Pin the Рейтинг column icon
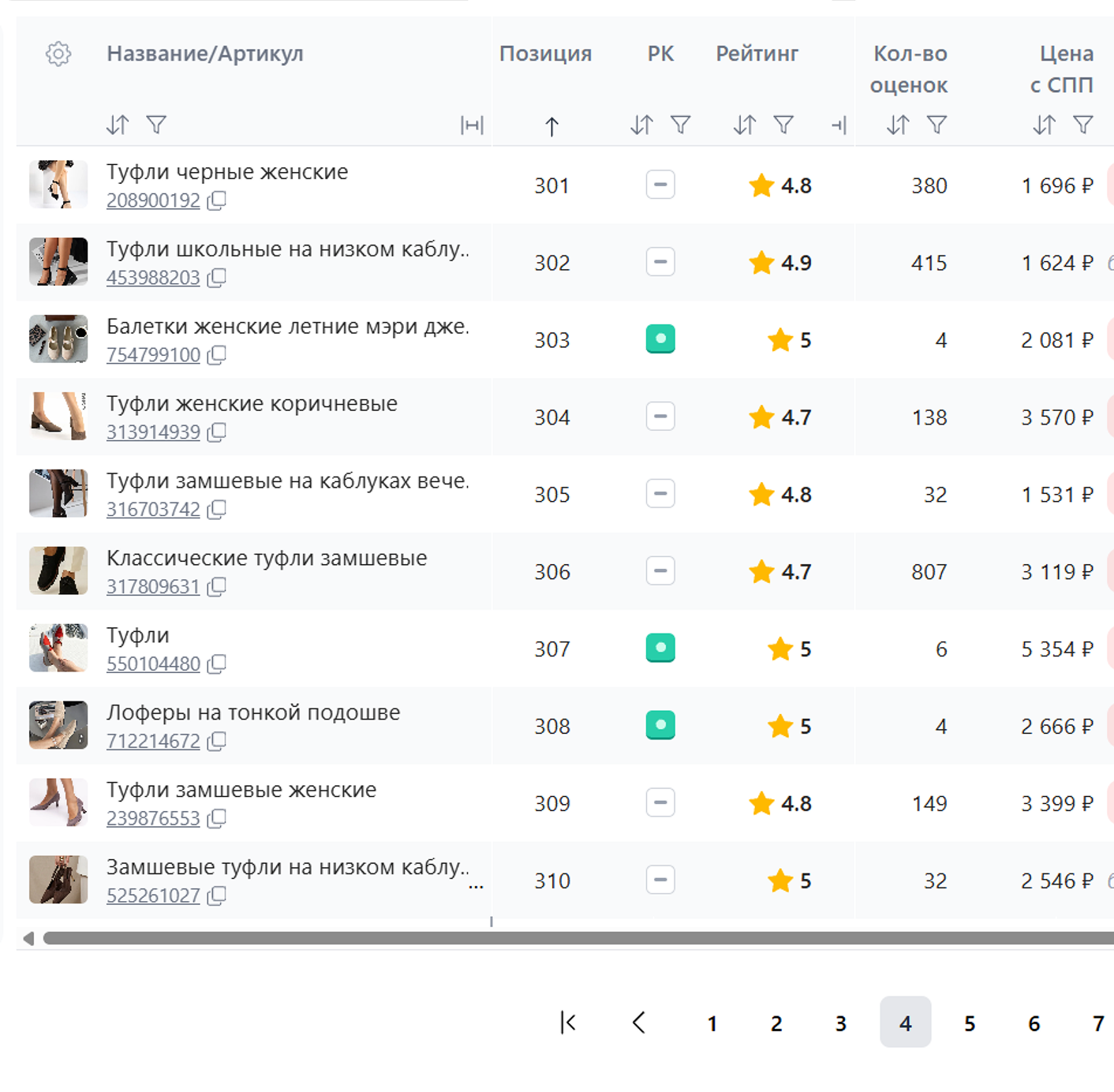This screenshot has height=1092, width=1114. (x=839, y=125)
